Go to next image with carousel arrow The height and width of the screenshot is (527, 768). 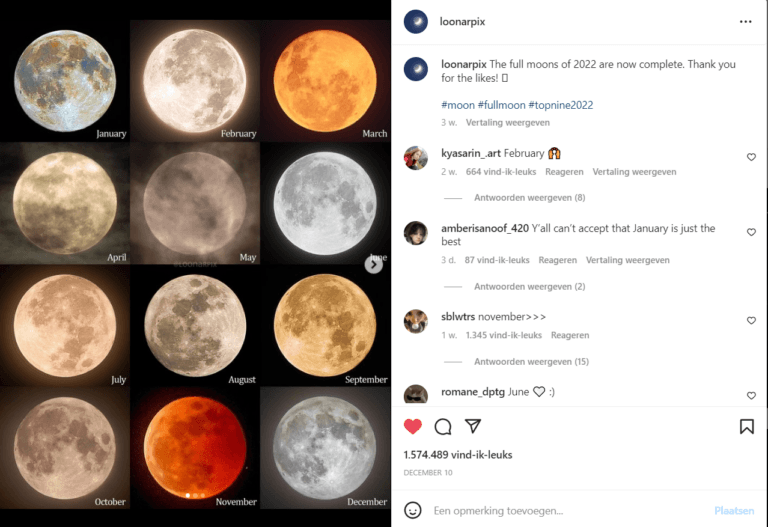(x=373, y=264)
